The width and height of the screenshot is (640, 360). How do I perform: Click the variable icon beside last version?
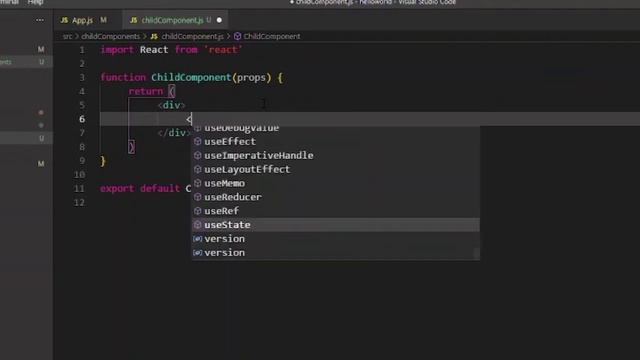[x=198, y=253]
